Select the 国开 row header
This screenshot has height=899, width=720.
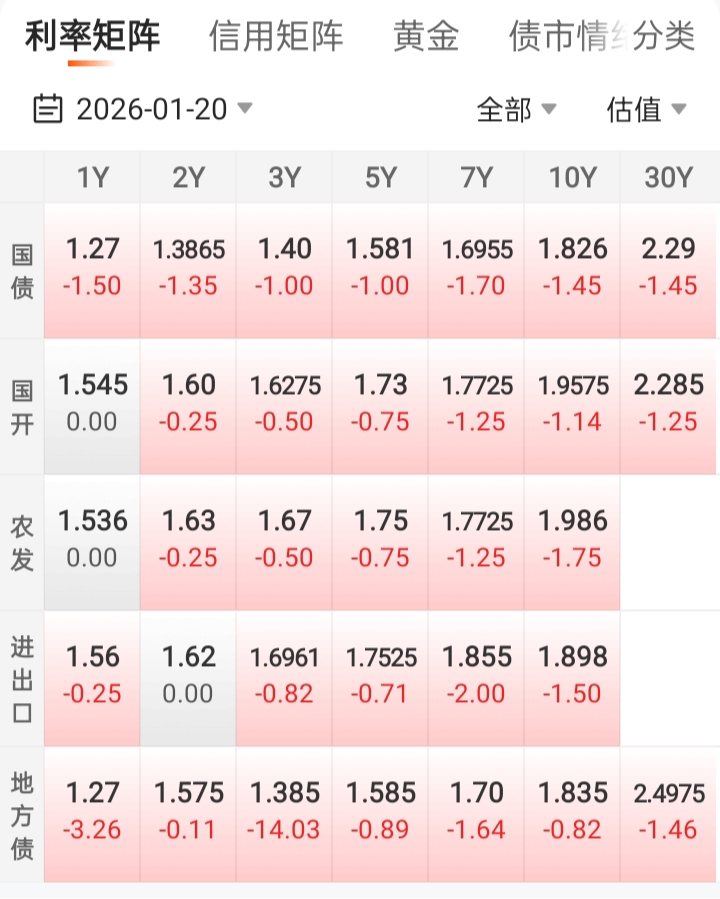pos(22,406)
